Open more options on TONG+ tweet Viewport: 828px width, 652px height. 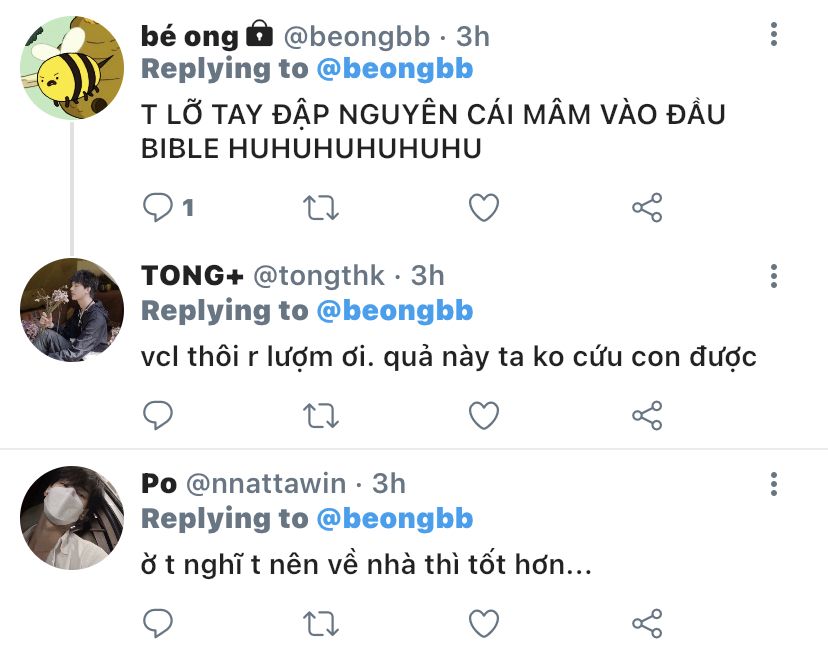click(774, 275)
